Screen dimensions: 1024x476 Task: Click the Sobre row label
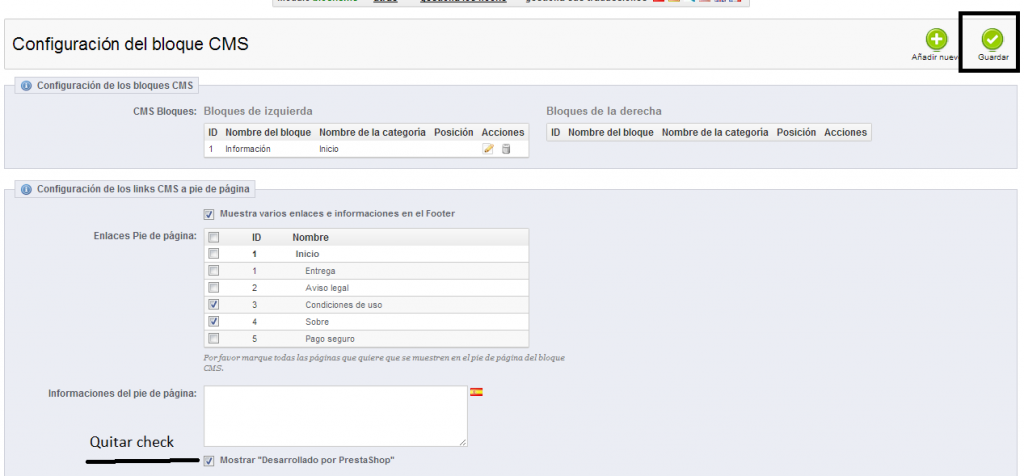tap(317, 322)
